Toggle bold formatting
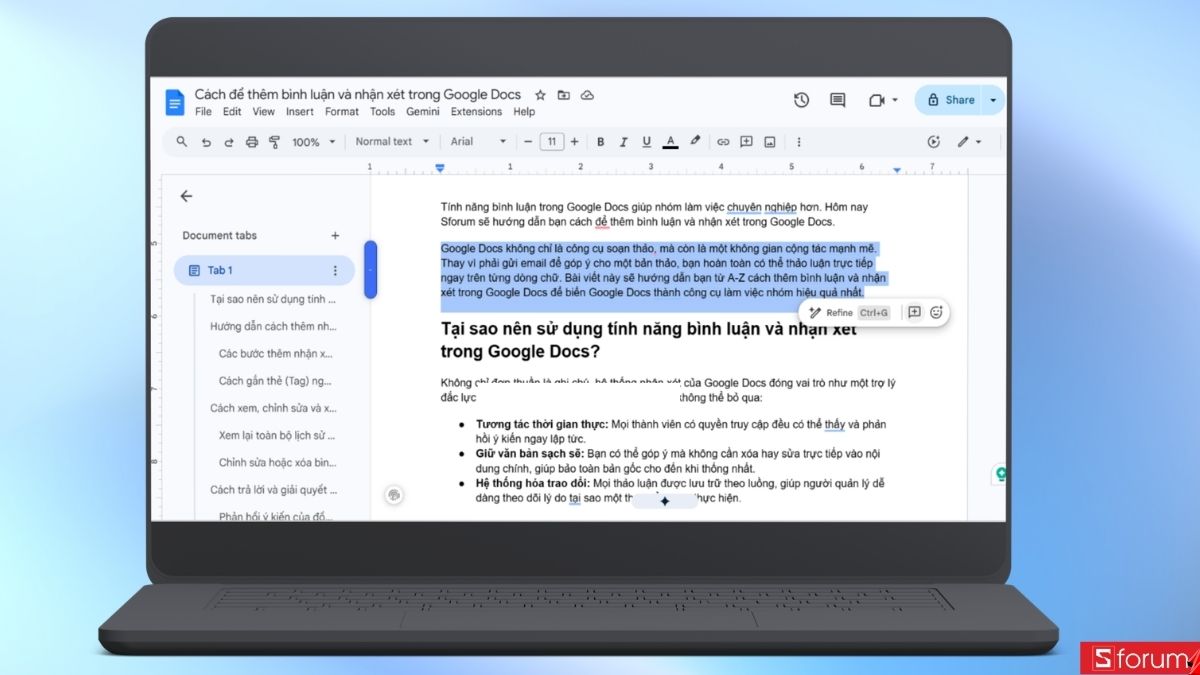The width and height of the screenshot is (1200, 675). (x=600, y=142)
